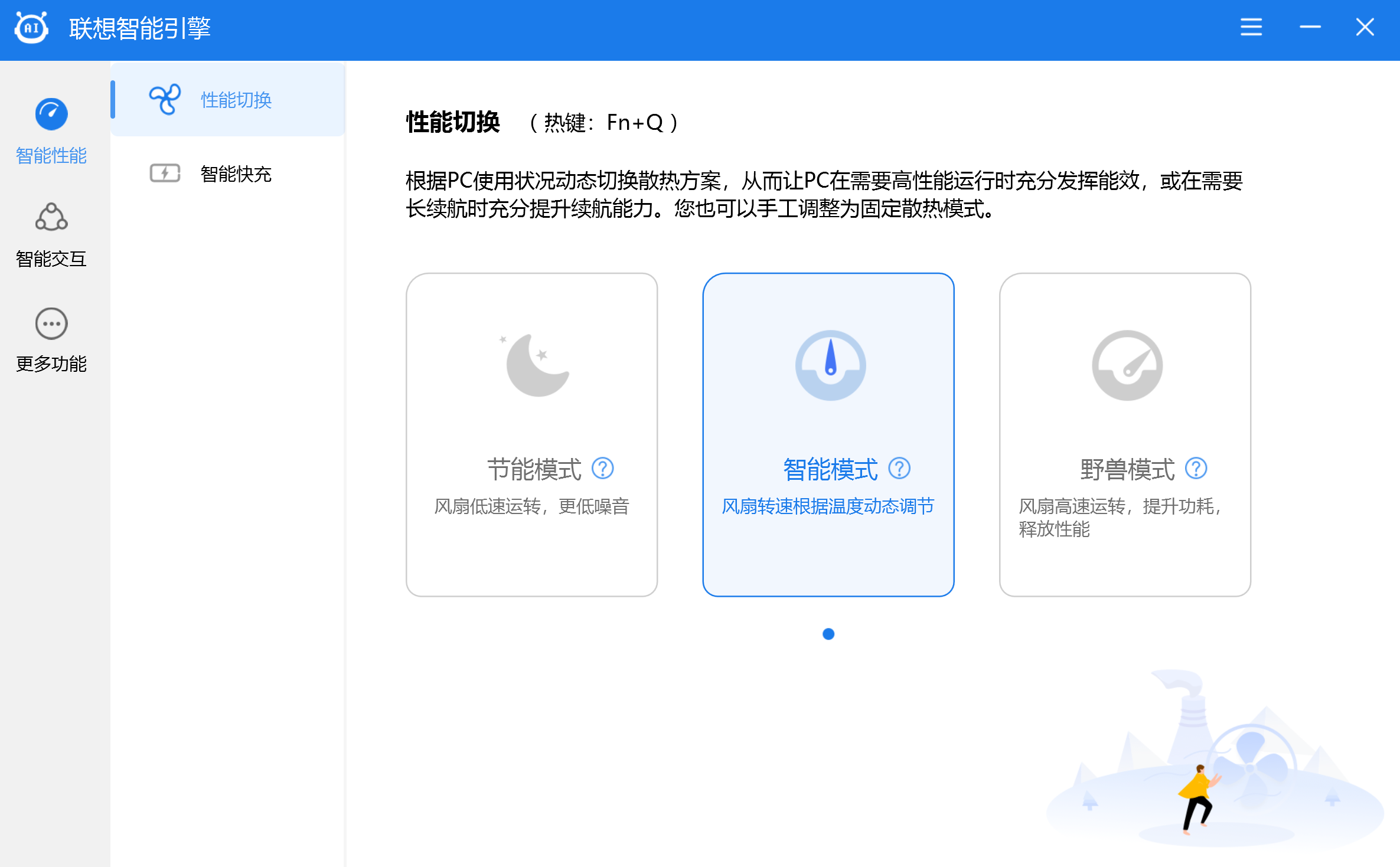Show help tooltip for 节能模式

point(603,469)
